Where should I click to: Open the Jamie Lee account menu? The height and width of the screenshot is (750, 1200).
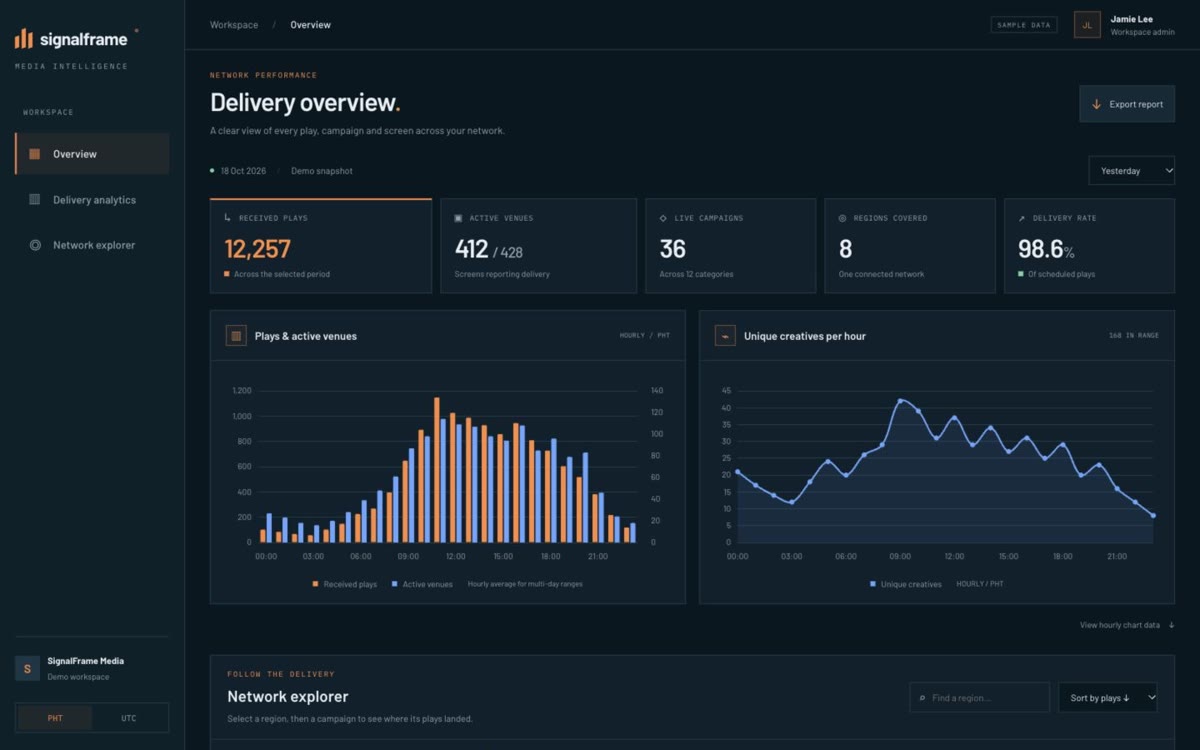pos(1124,25)
